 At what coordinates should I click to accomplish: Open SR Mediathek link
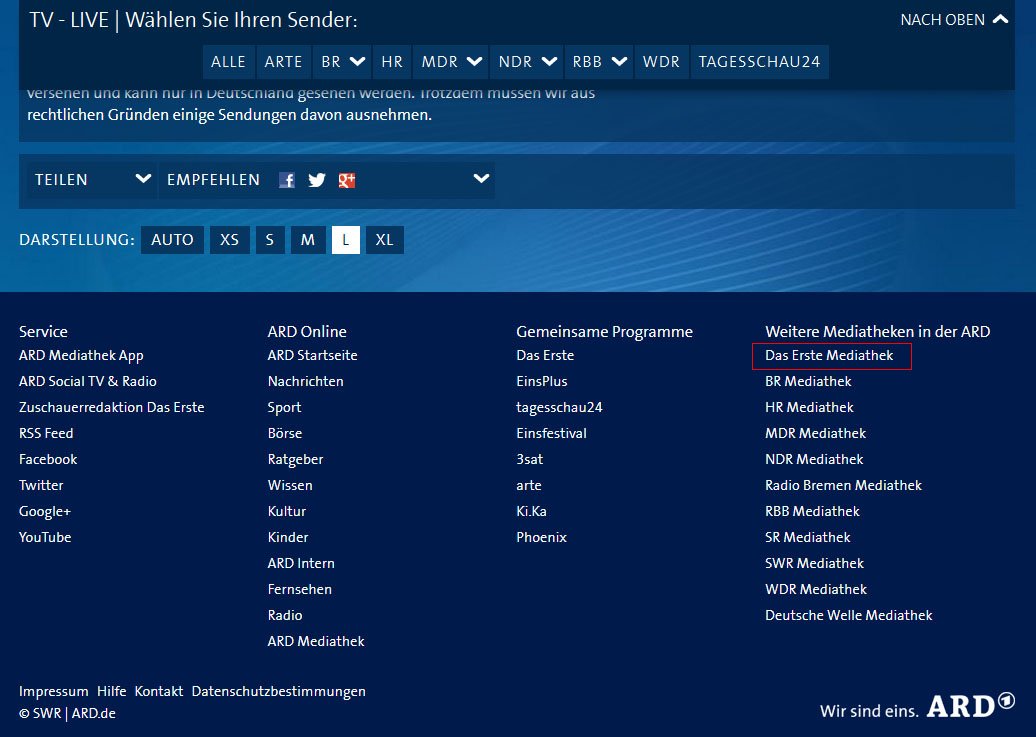(807, 537)
